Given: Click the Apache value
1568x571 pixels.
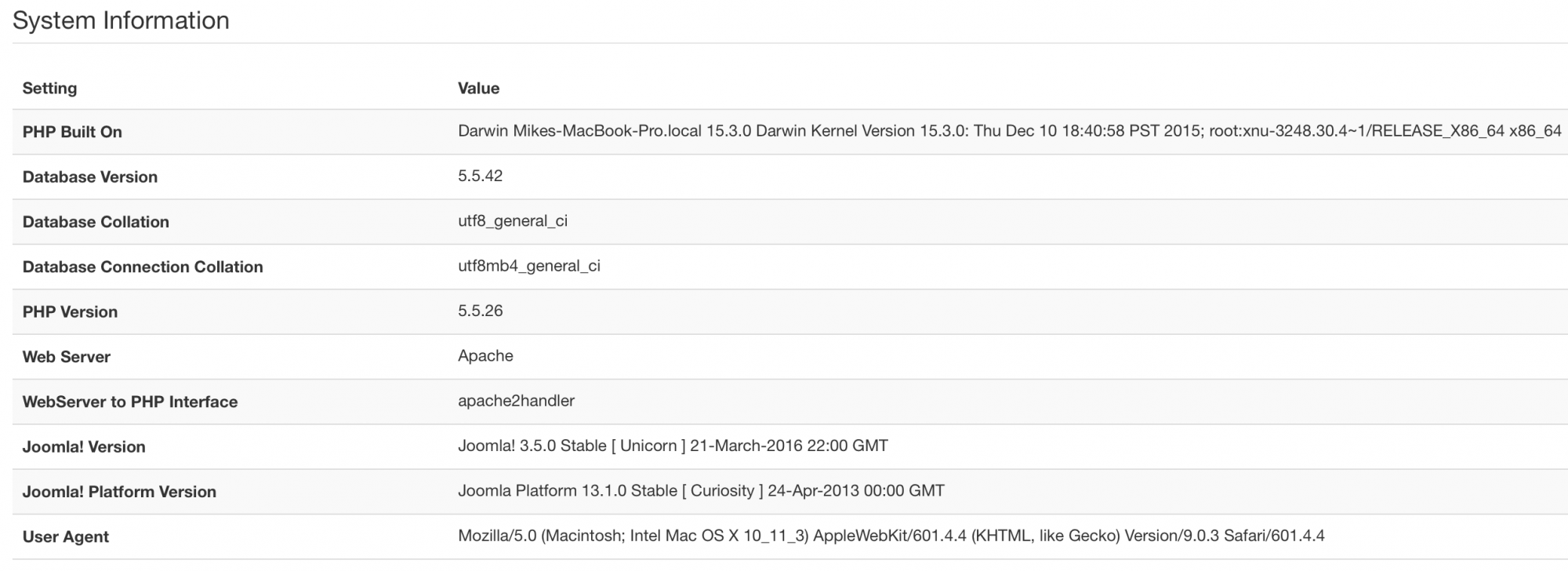Looking at the screenshot, I should 485,356.
